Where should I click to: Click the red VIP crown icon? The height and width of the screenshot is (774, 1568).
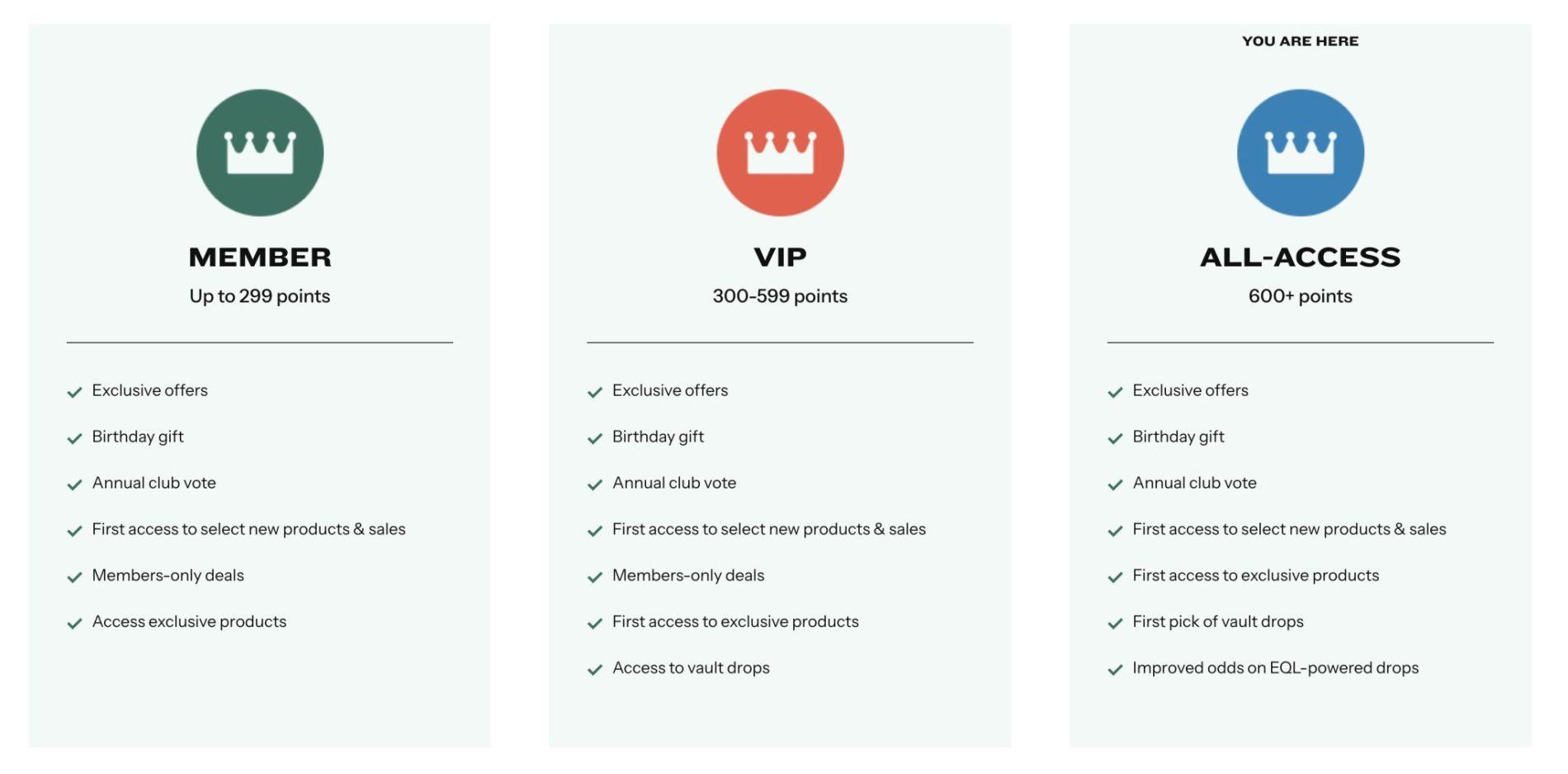tap(780, 153)
